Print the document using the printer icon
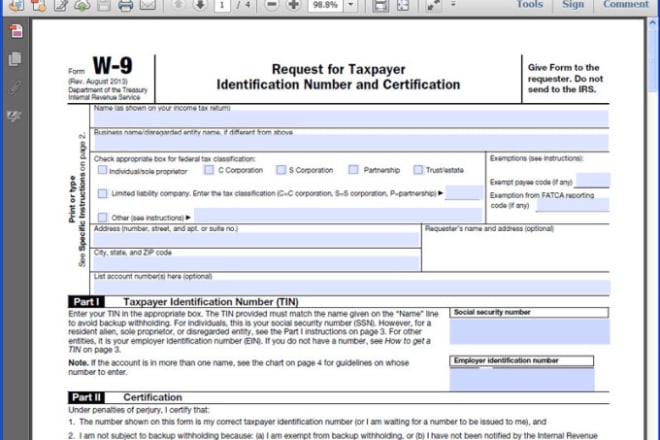This screenshot has width=660, height=440. [125, 5]
